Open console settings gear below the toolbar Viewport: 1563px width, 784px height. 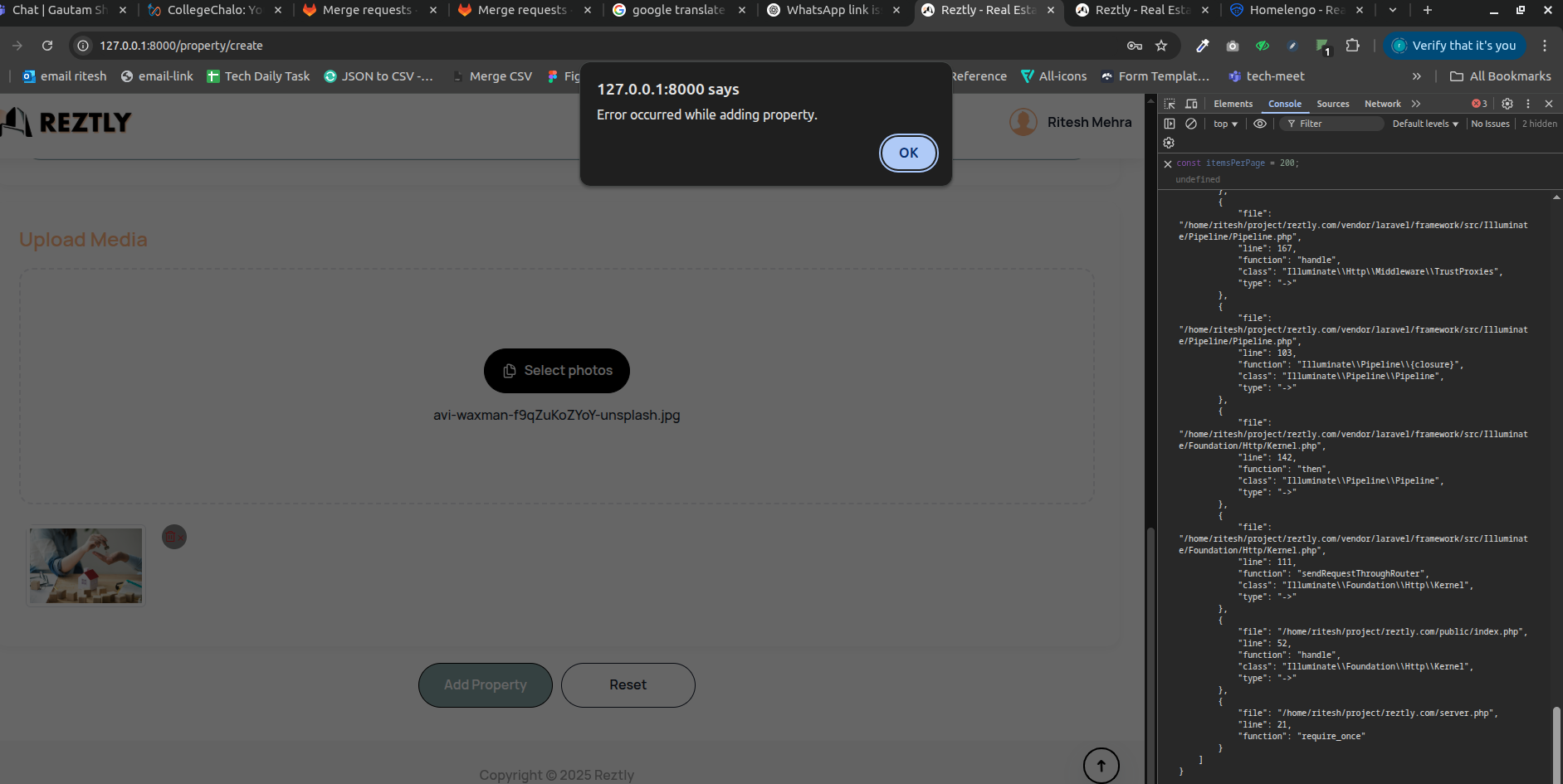pos(1169,143)
